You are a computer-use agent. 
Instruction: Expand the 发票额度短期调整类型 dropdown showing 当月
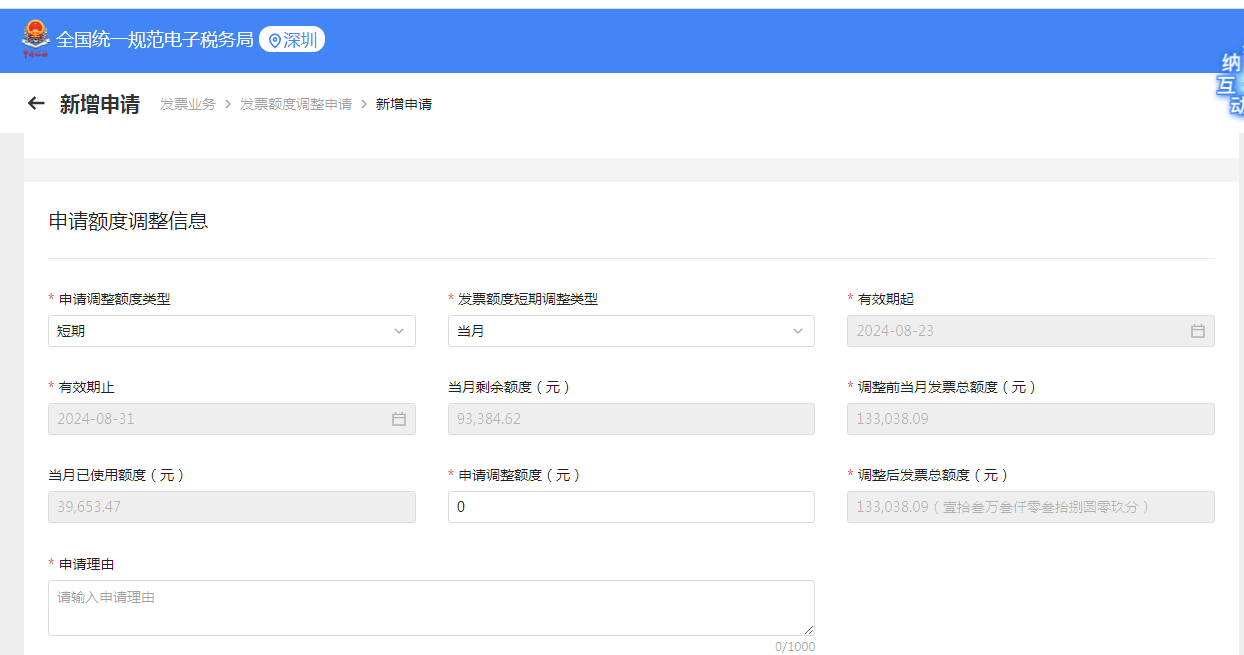630,331
